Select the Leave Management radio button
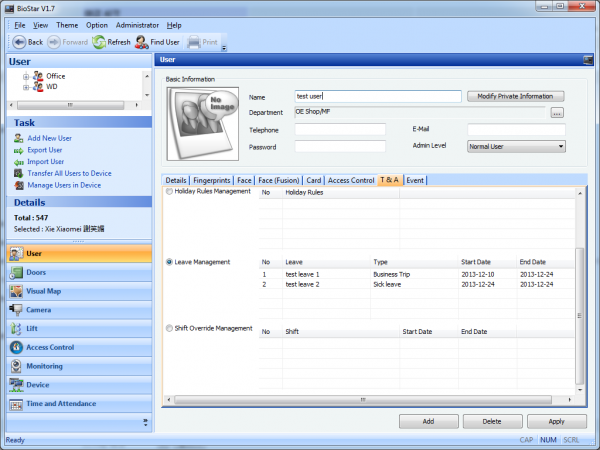Screen dimensions: 600x450 (x=169, y=262)
